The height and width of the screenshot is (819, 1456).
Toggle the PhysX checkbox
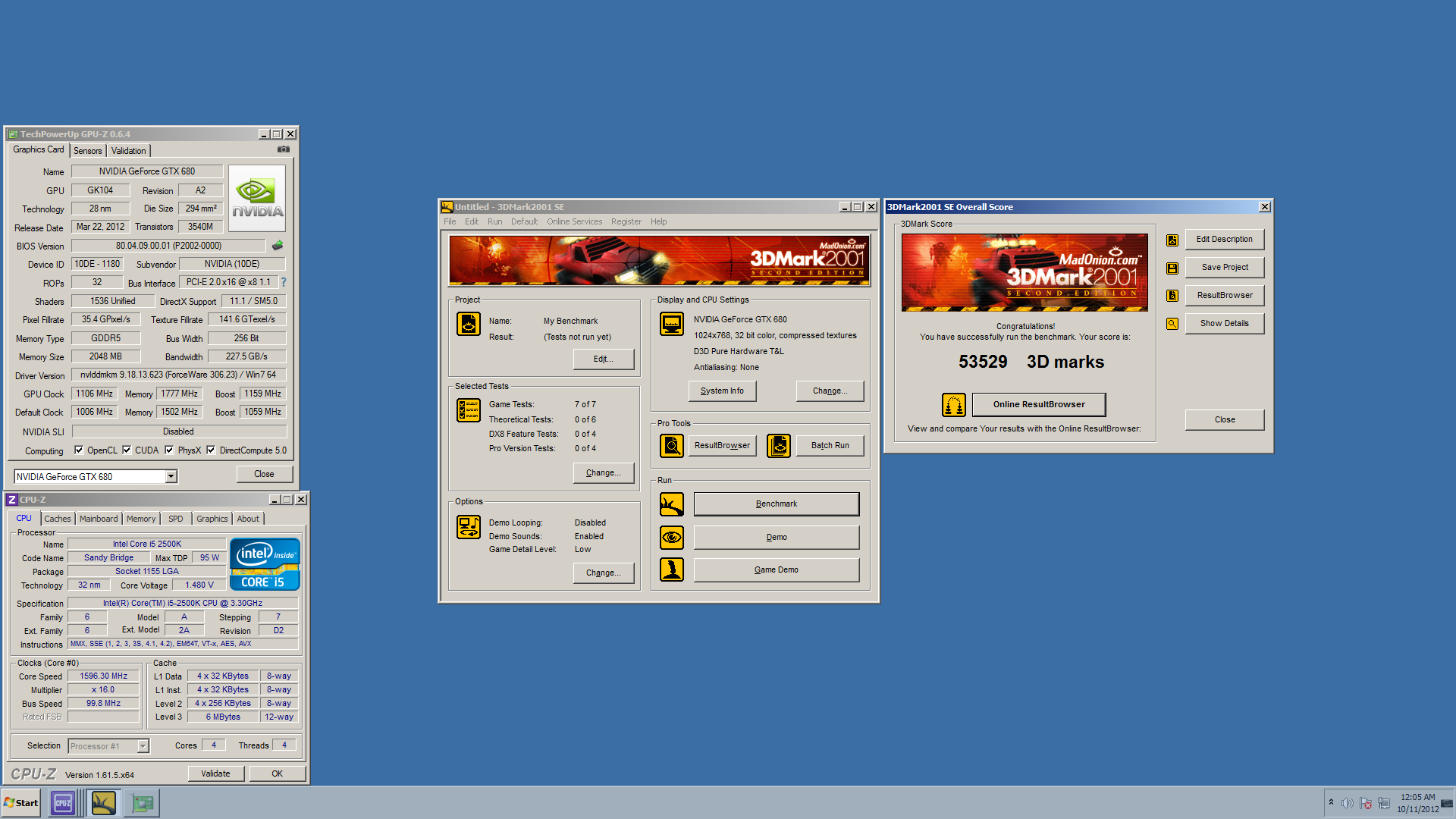(169, 450)
